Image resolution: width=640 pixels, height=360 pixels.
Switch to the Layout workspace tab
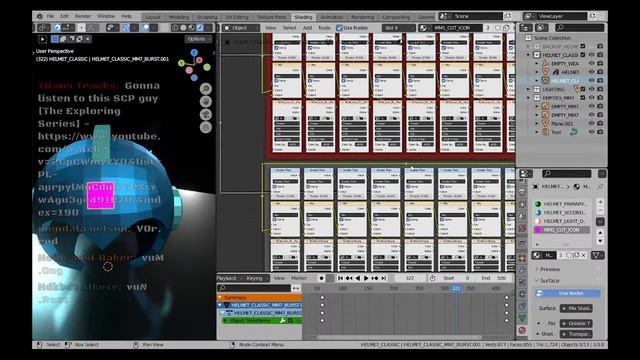[153, 17]
